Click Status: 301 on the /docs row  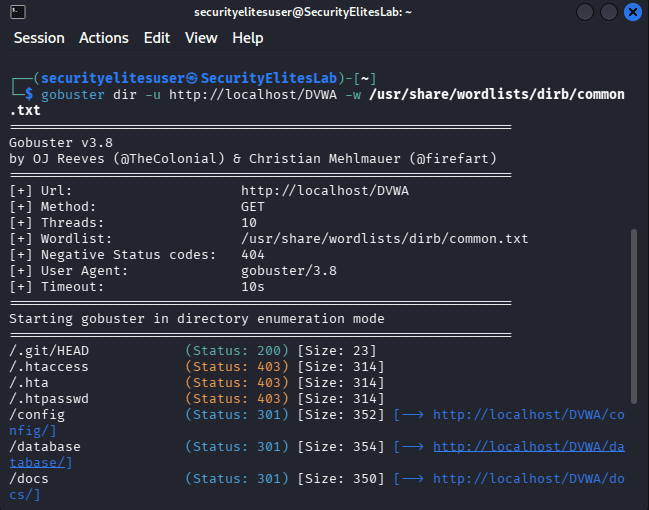(237, 479)
